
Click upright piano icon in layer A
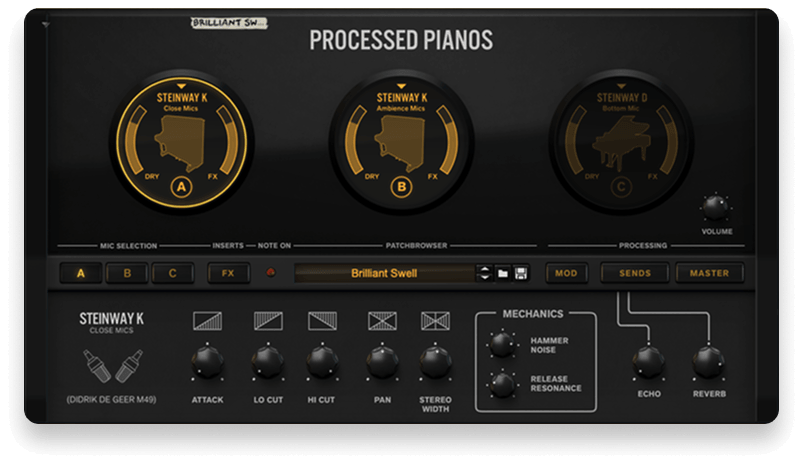tap(181, 143)
